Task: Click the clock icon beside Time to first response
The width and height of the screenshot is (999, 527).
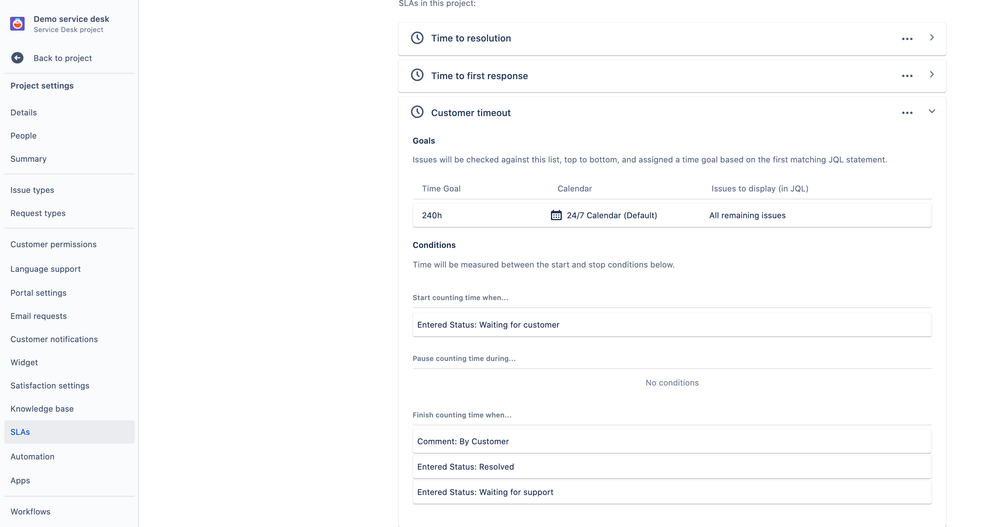Action: [417, 75]
